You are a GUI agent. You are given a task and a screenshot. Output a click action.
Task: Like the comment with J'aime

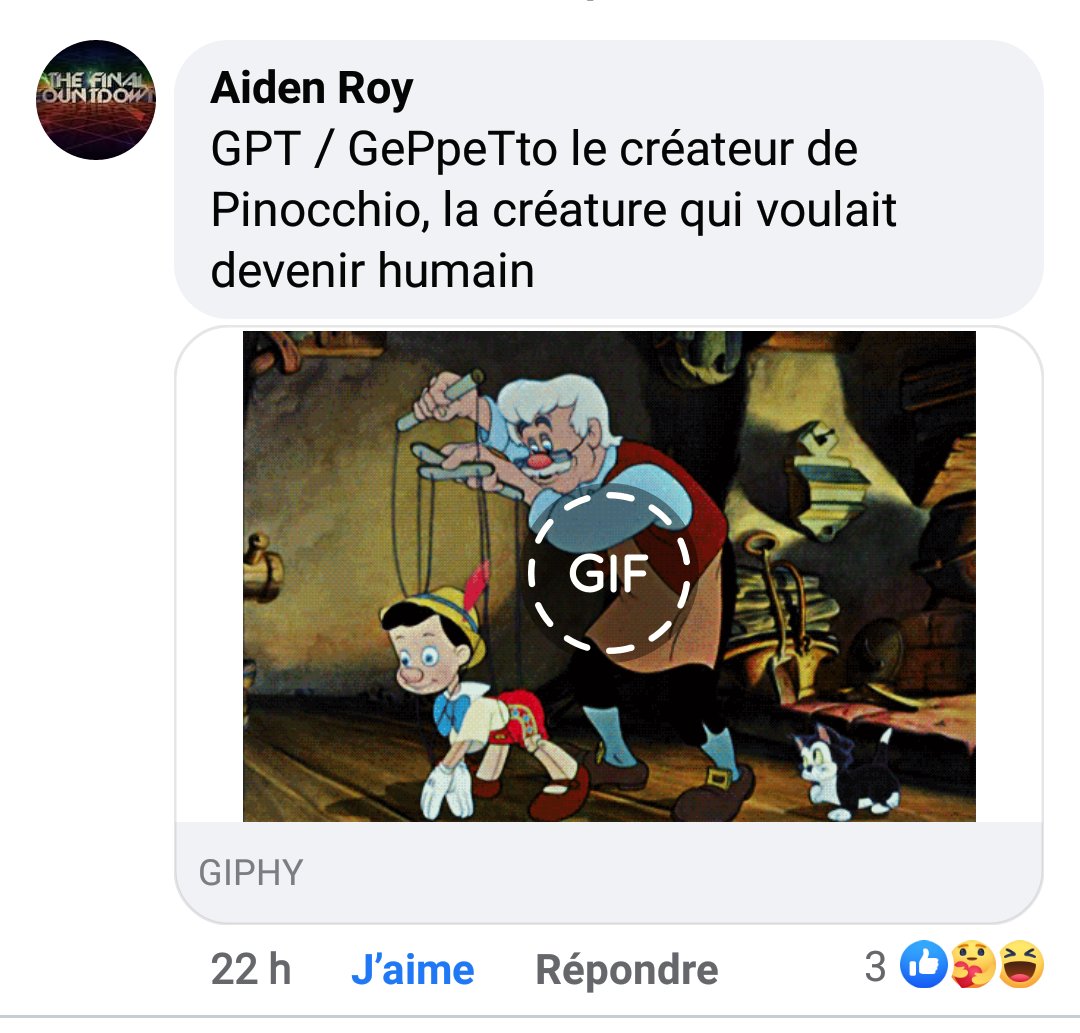413,970
